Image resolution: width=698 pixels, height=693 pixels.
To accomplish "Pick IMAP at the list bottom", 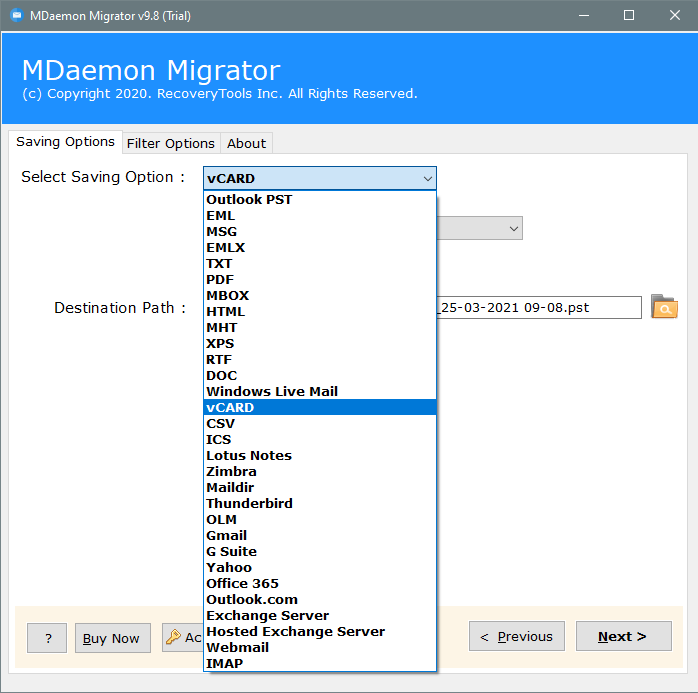I will [320, 664].
